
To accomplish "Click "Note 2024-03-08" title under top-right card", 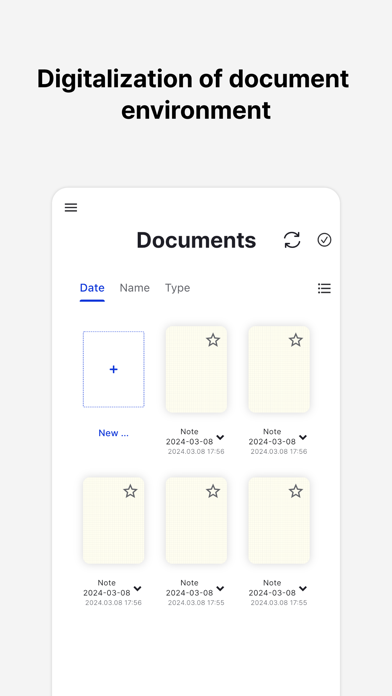I will coord(272,437).
